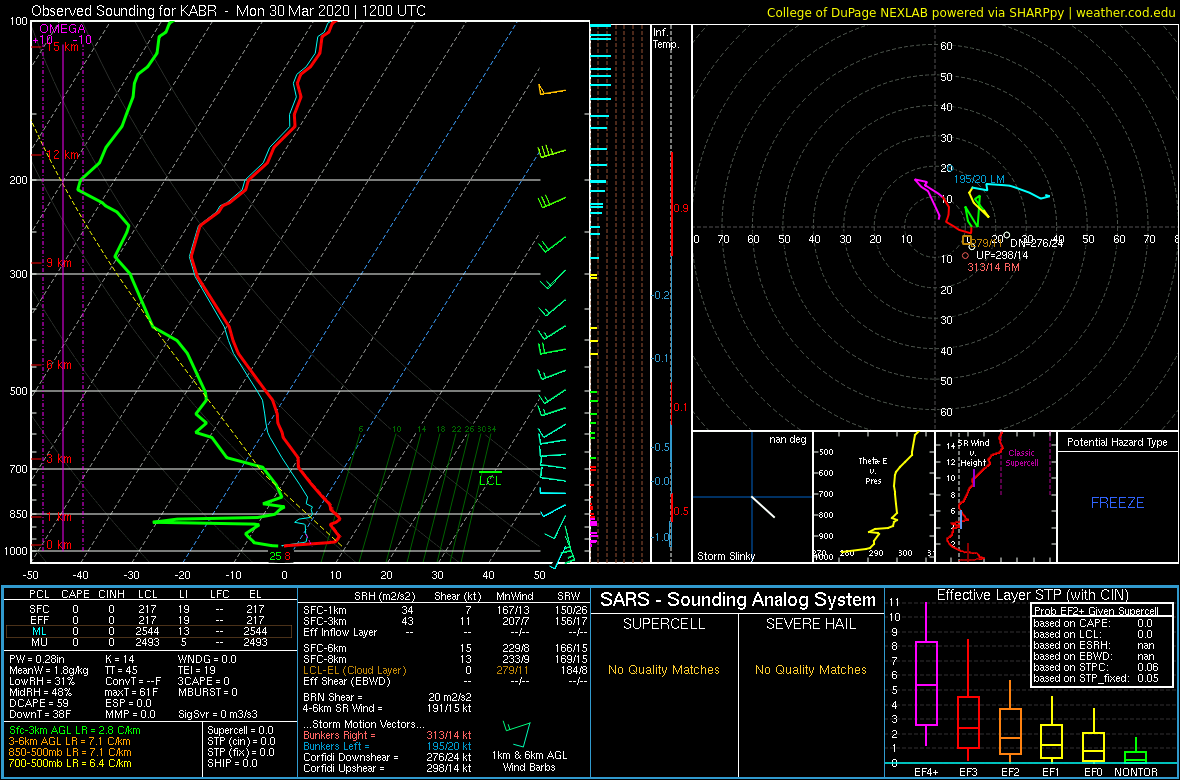Select the green NONTOR box plot
1180x780 pixels.
point(1136,750)
